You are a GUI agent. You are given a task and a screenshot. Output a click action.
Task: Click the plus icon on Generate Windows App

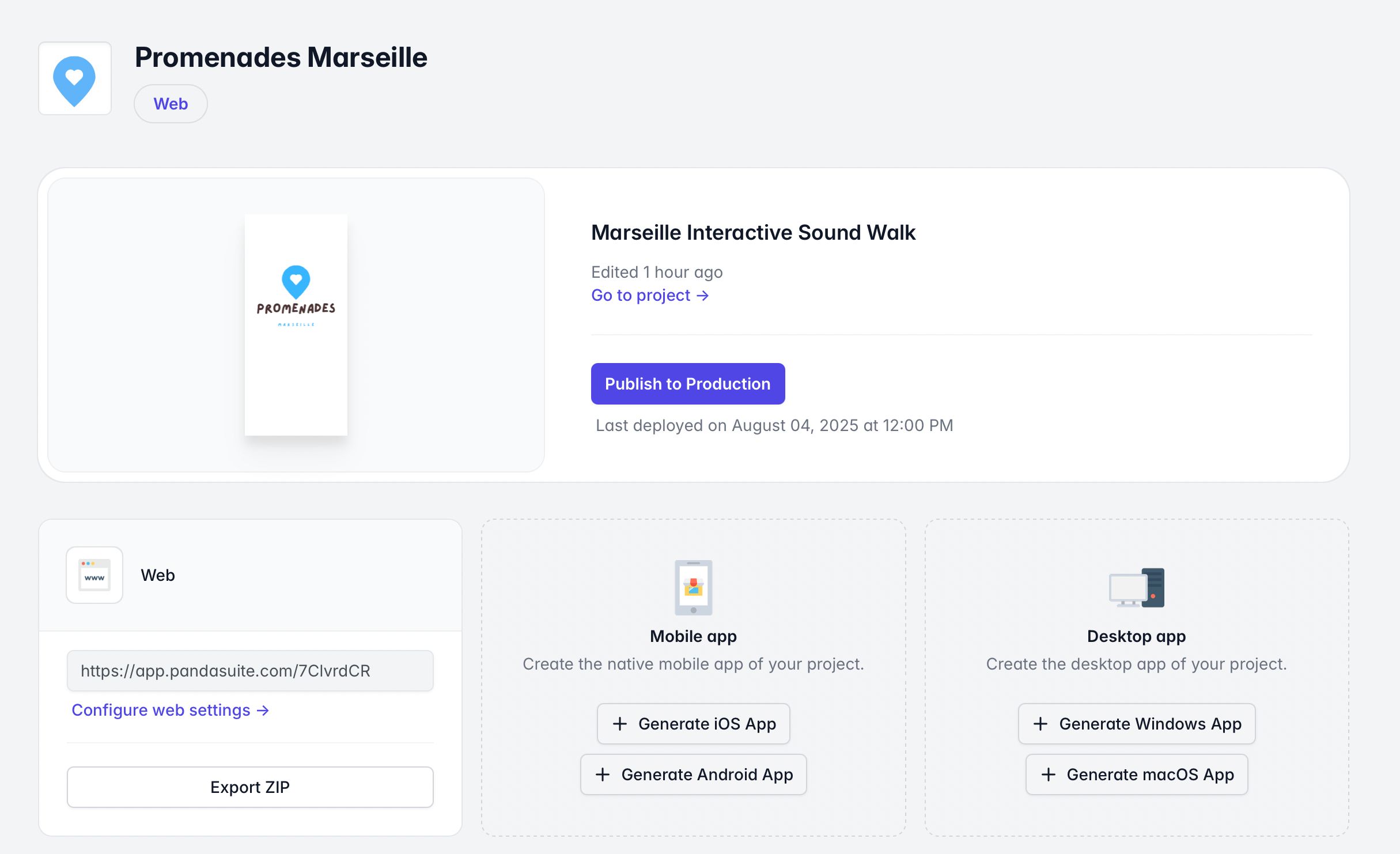pyautogui.click(x=1040, y=724)
